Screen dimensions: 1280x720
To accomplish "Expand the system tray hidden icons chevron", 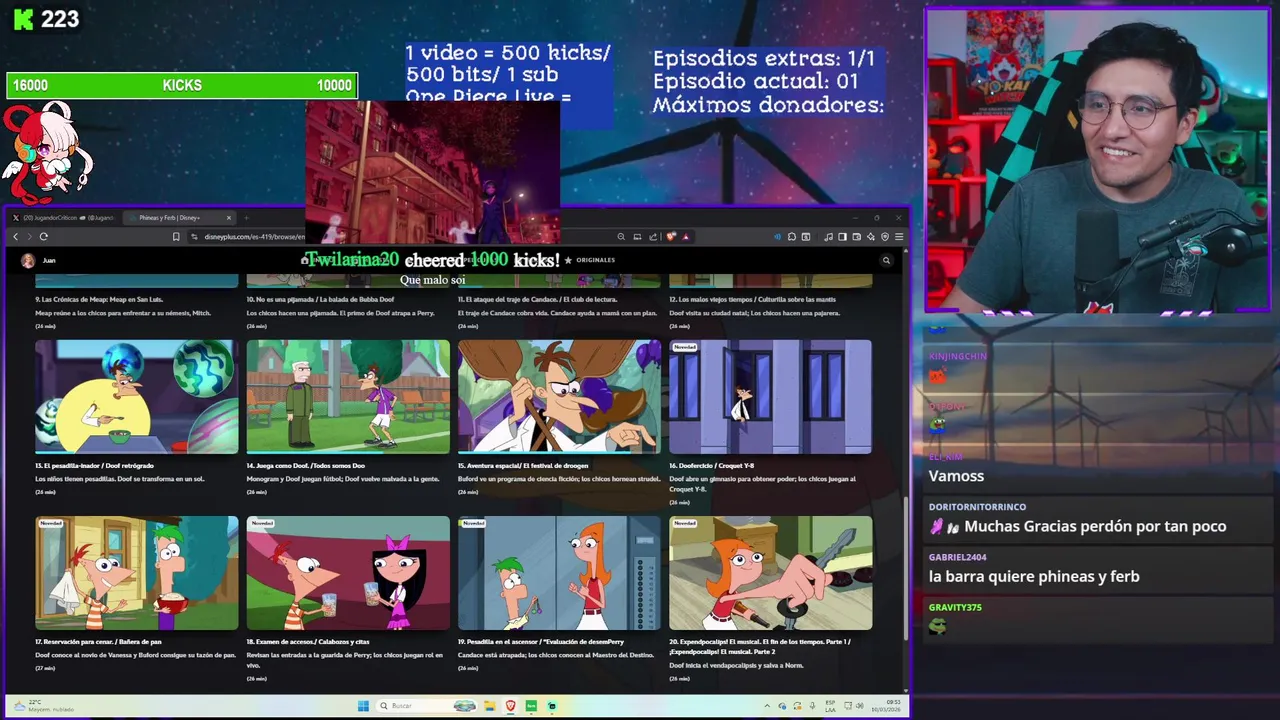I will [767, 706].
